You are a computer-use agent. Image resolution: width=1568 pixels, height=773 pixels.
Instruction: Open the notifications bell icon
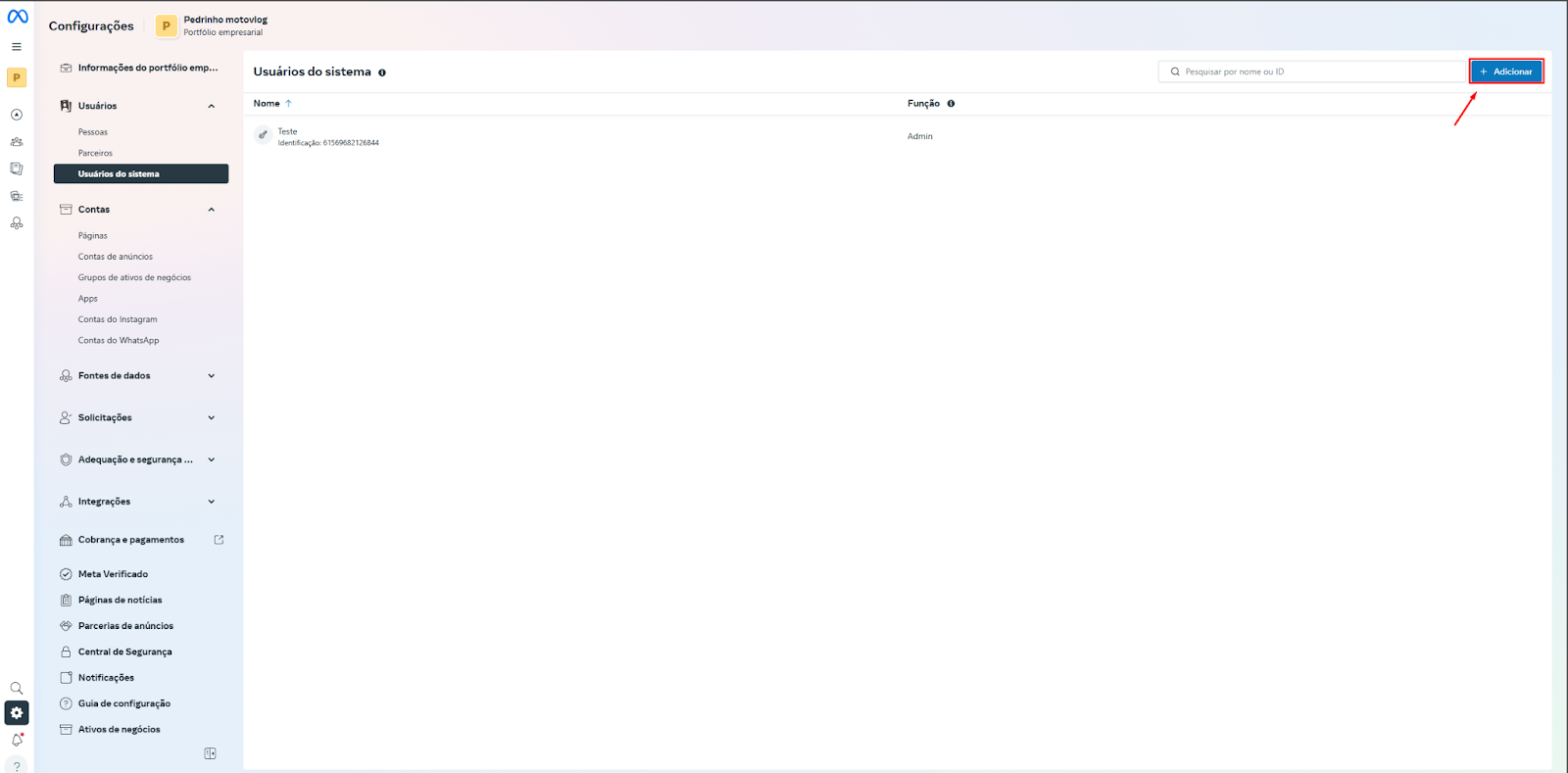click(17, 741)
